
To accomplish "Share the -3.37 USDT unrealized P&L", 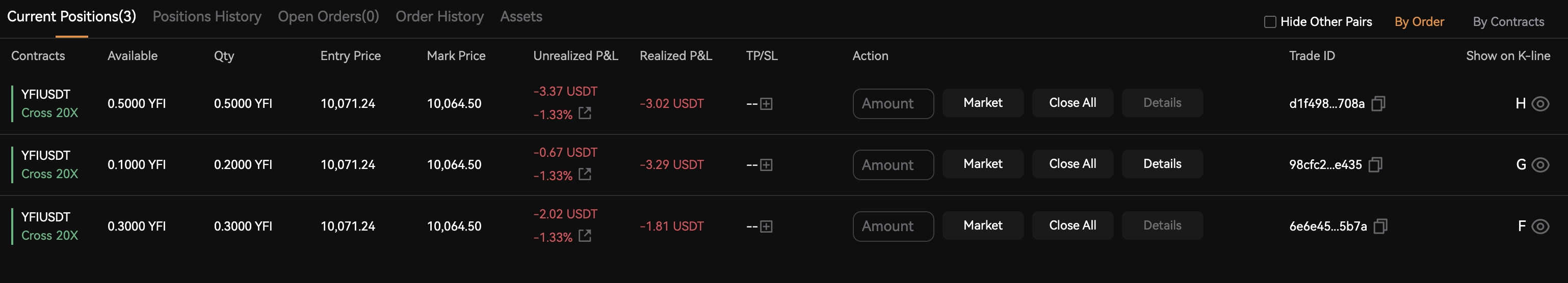I will point(584,114).
